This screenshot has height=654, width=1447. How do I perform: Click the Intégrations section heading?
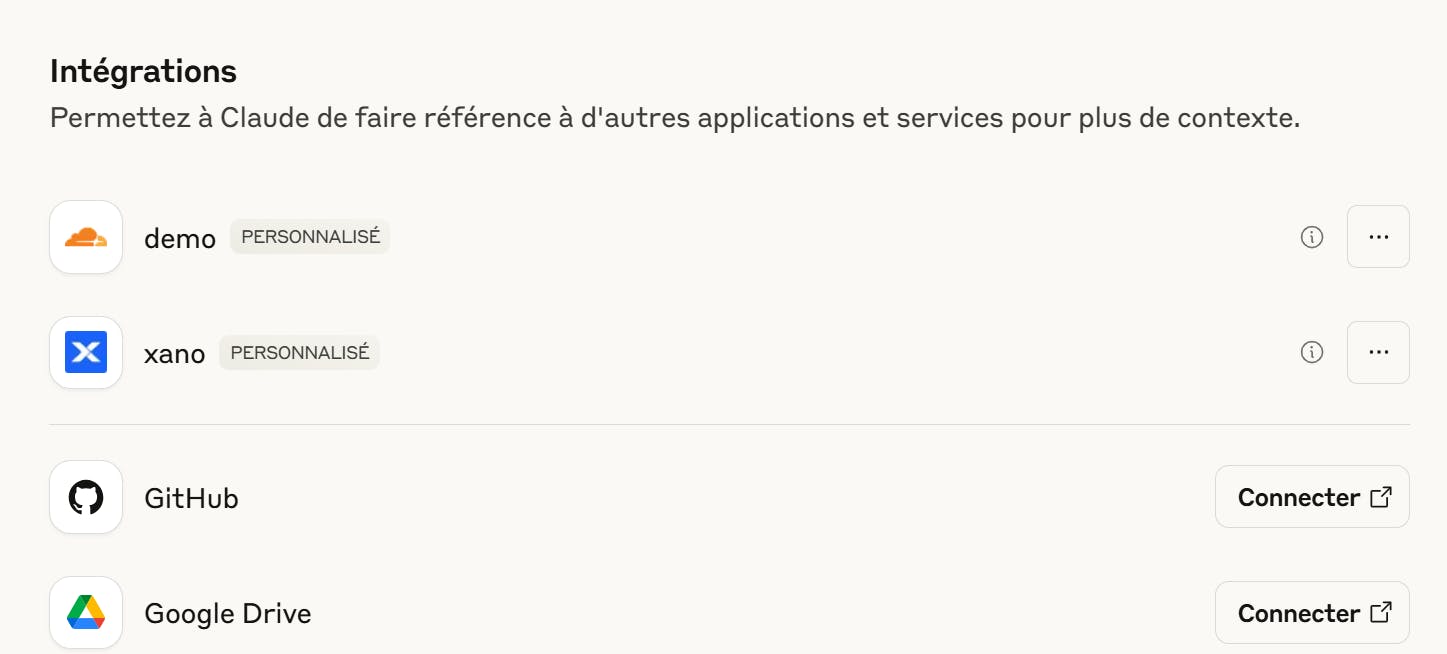click(x=143, y=71)
